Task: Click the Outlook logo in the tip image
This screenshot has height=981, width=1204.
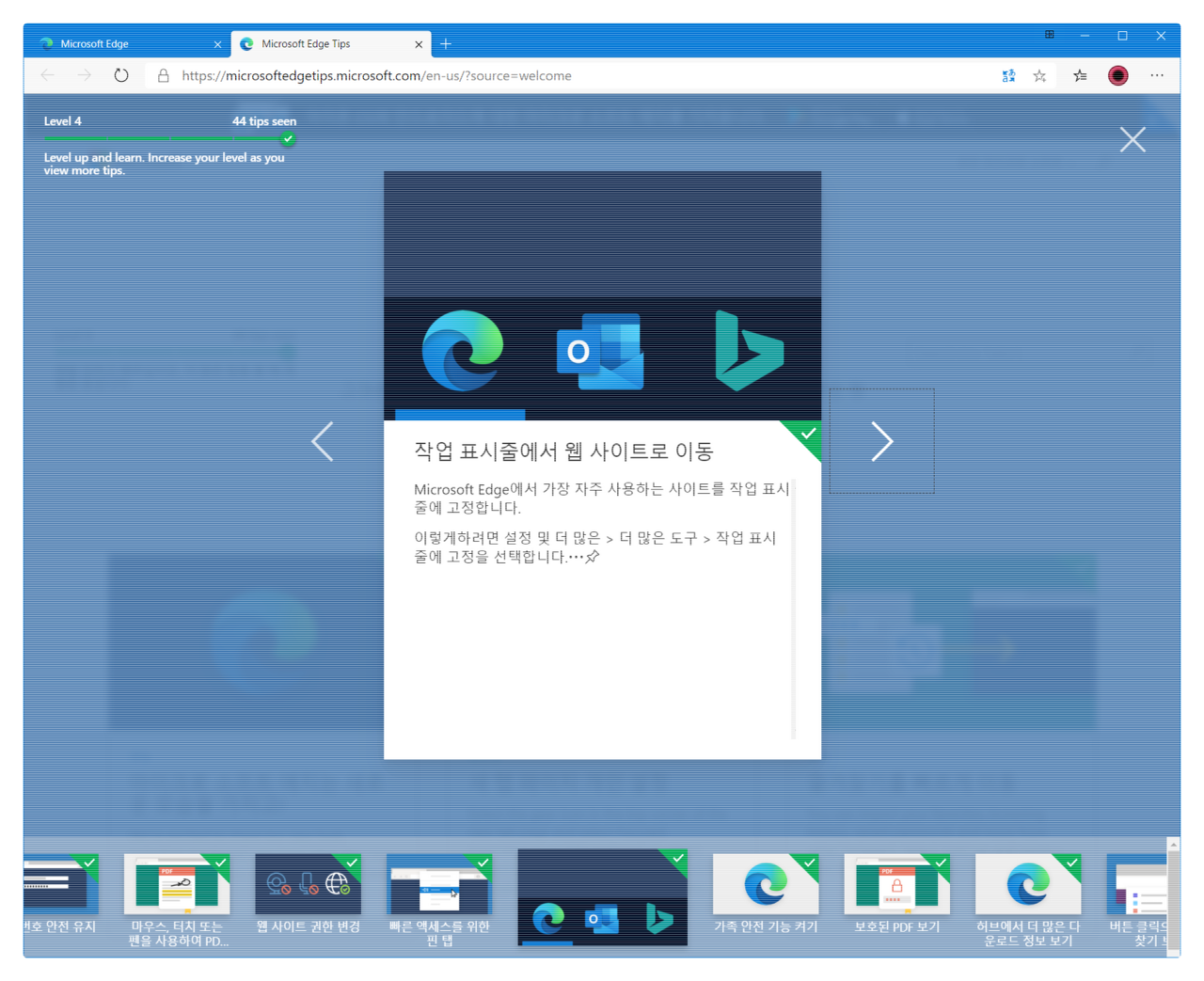Action: tap(600, 352)
